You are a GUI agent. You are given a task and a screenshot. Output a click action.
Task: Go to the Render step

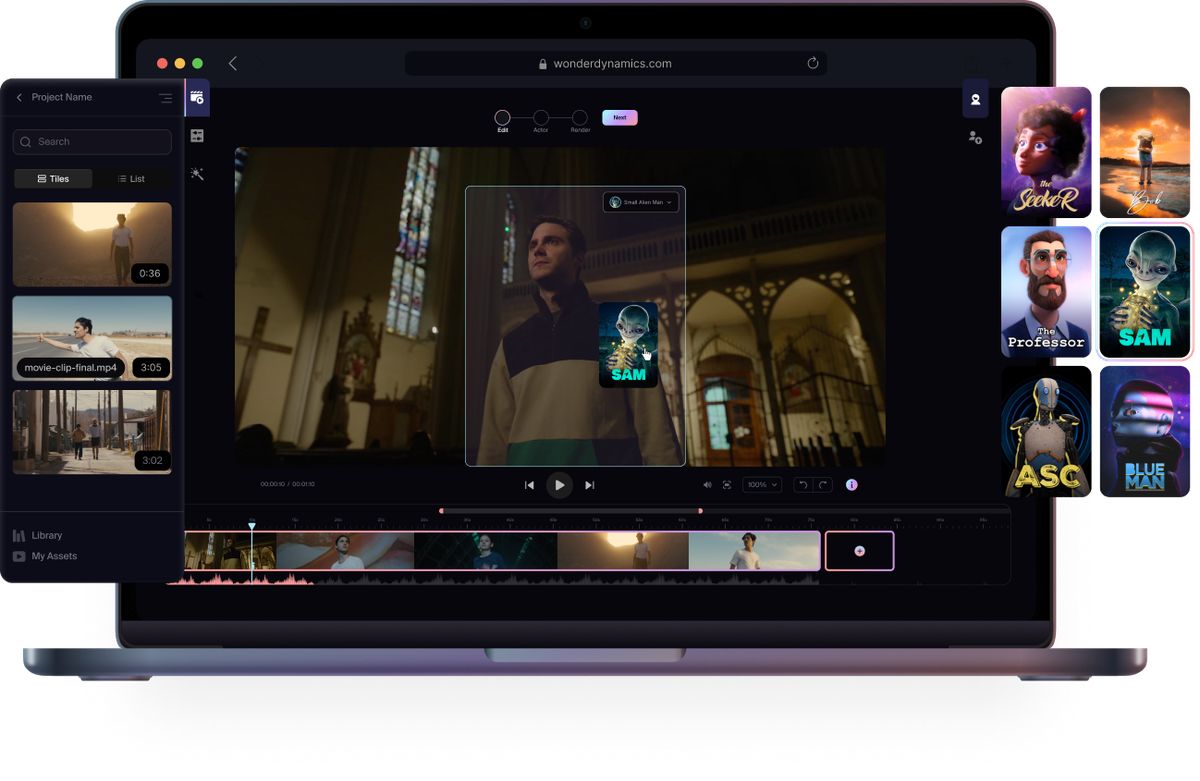580,118
